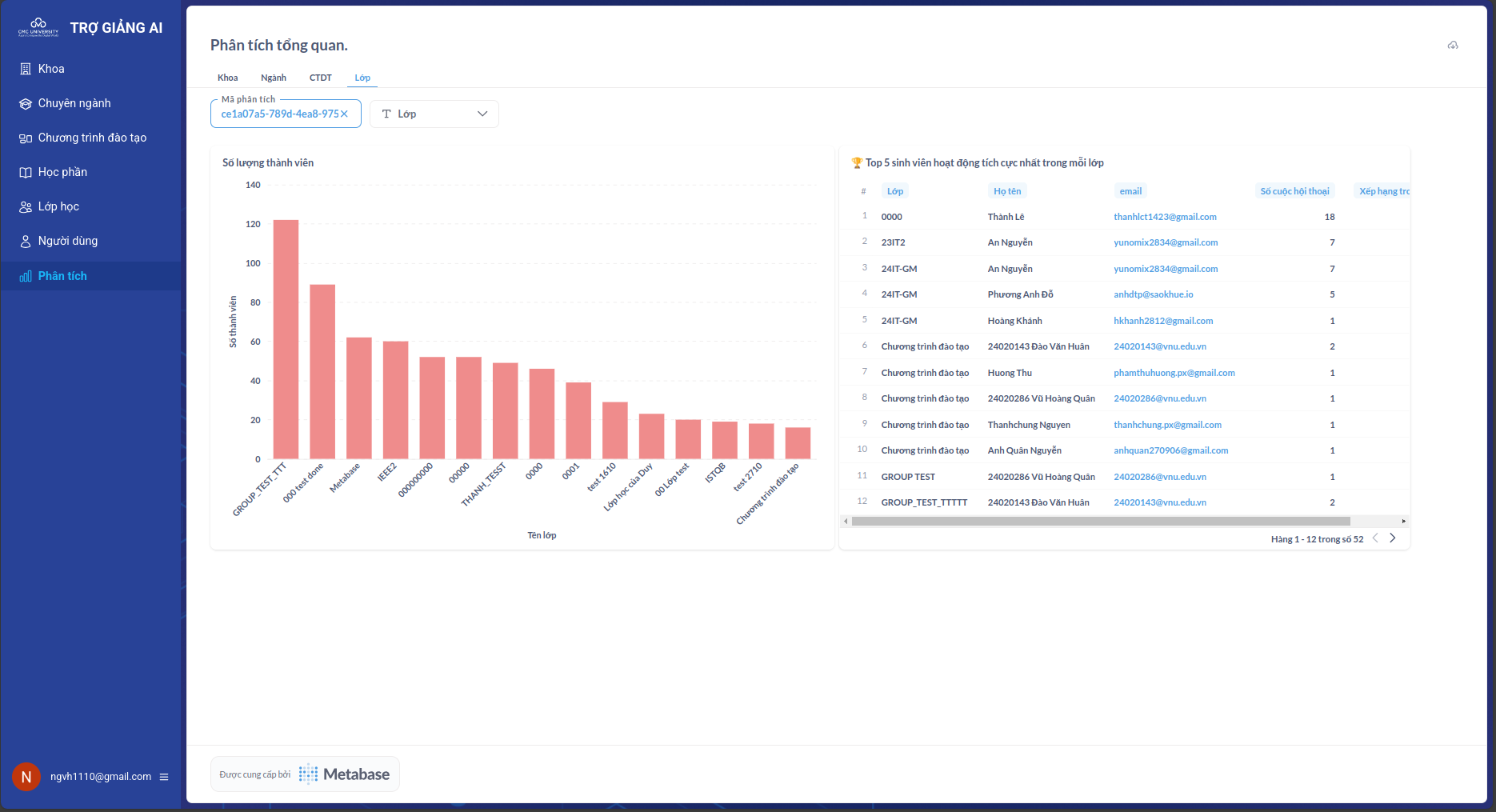Click email thanhlct1423@gmail.com link
Viewport: 1496px width, 812px height.
pyautogui.click(x=1165, y=217)
